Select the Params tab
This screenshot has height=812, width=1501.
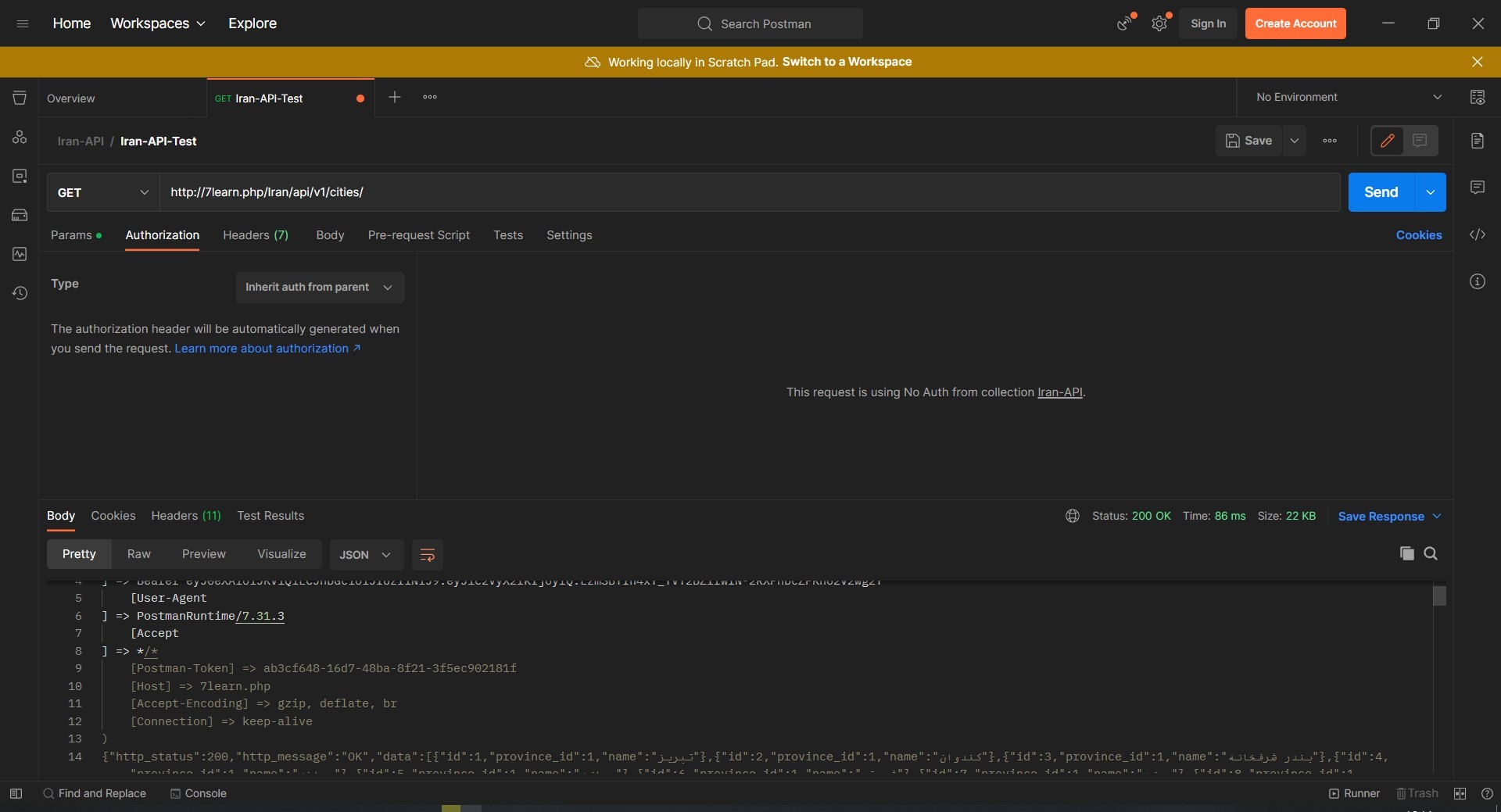pyautogui.click(x=76, y=235)
